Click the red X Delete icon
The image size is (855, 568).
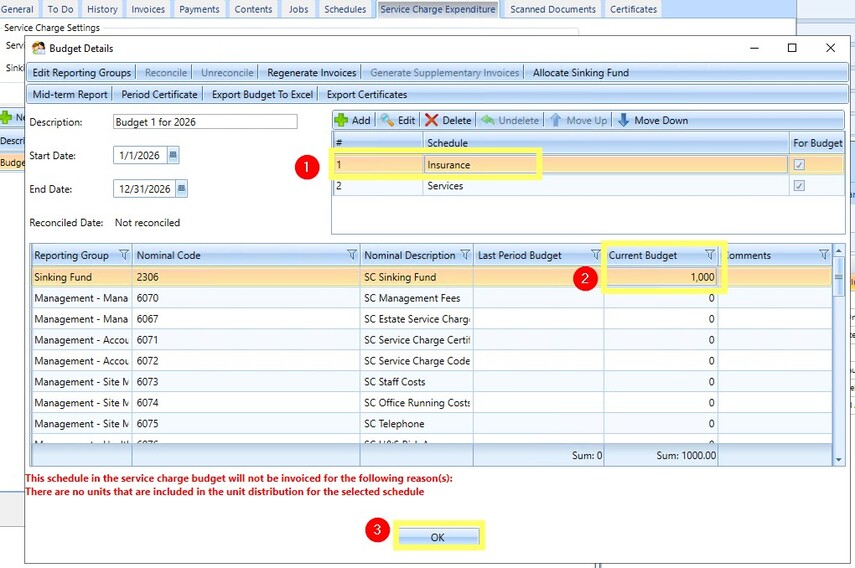pyautogui.click(x=431, y=120)
